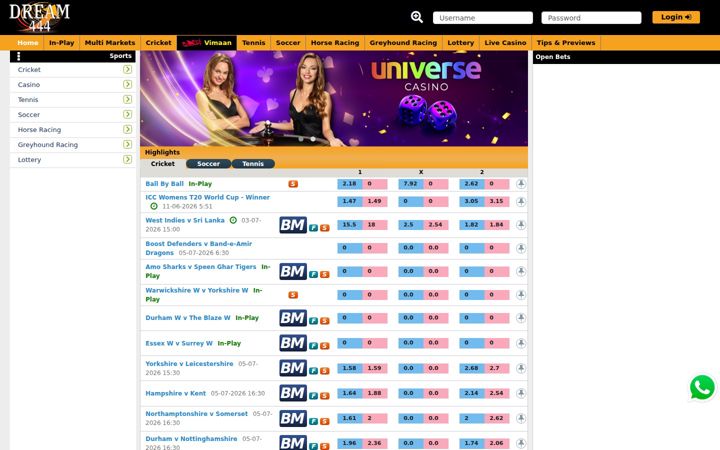Viewport: 720px width, 450px height.
Task: Go to the In-Play menu
Action: pyautogui.click(x=62, y=43)
